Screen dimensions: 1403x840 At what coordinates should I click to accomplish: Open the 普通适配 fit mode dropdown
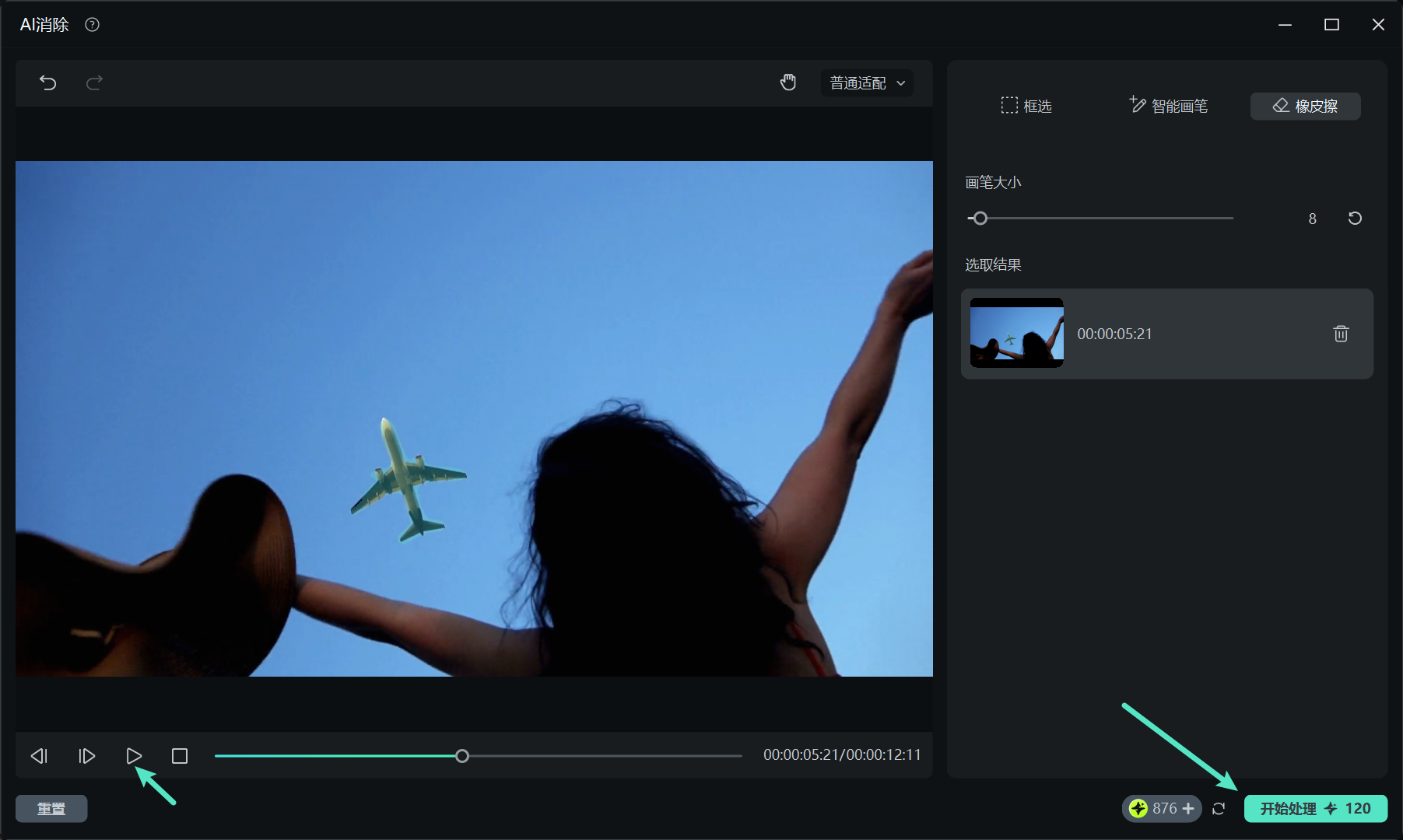867,83
